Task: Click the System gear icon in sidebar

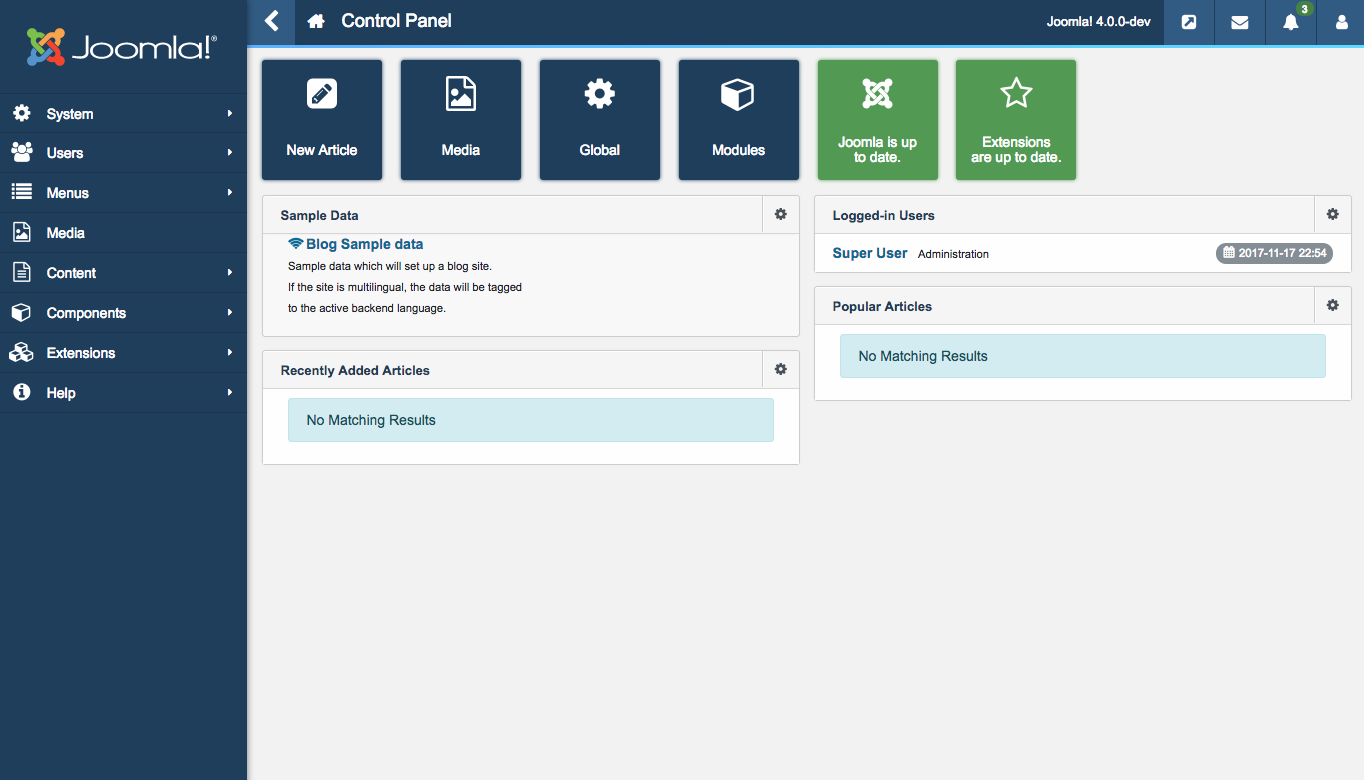Action: coord(21,113)
